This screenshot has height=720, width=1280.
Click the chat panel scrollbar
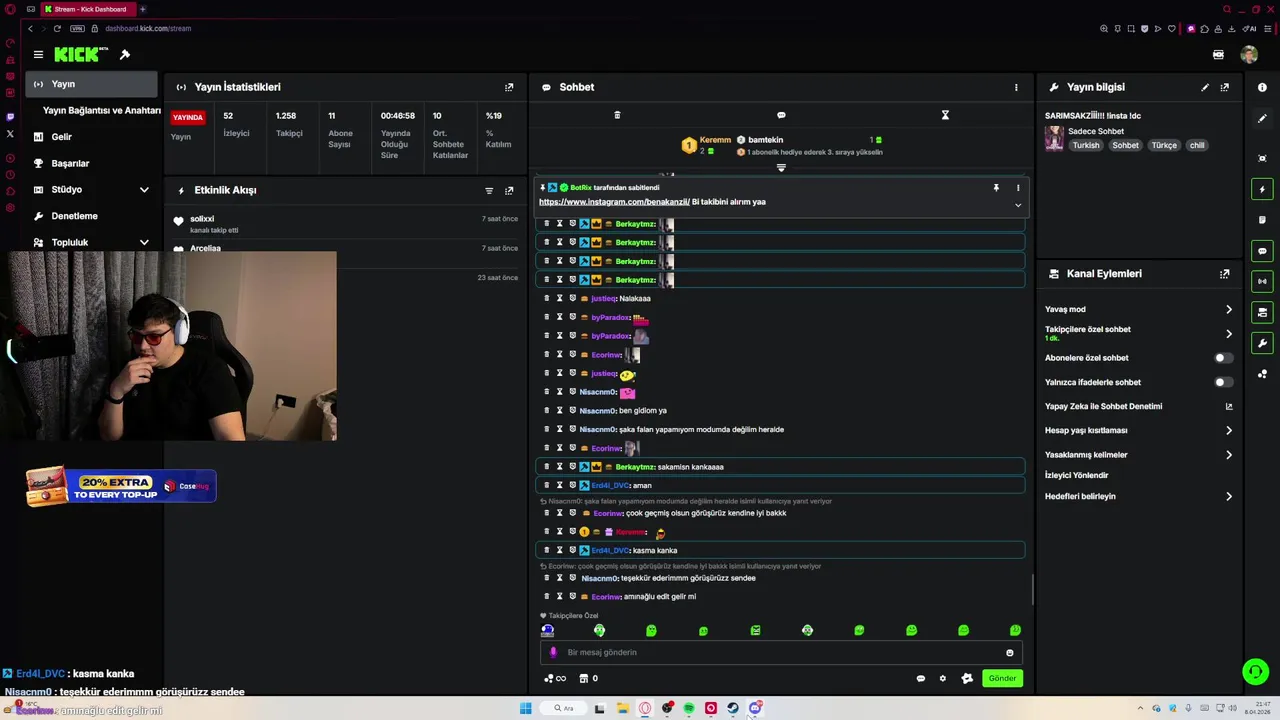1032,589
